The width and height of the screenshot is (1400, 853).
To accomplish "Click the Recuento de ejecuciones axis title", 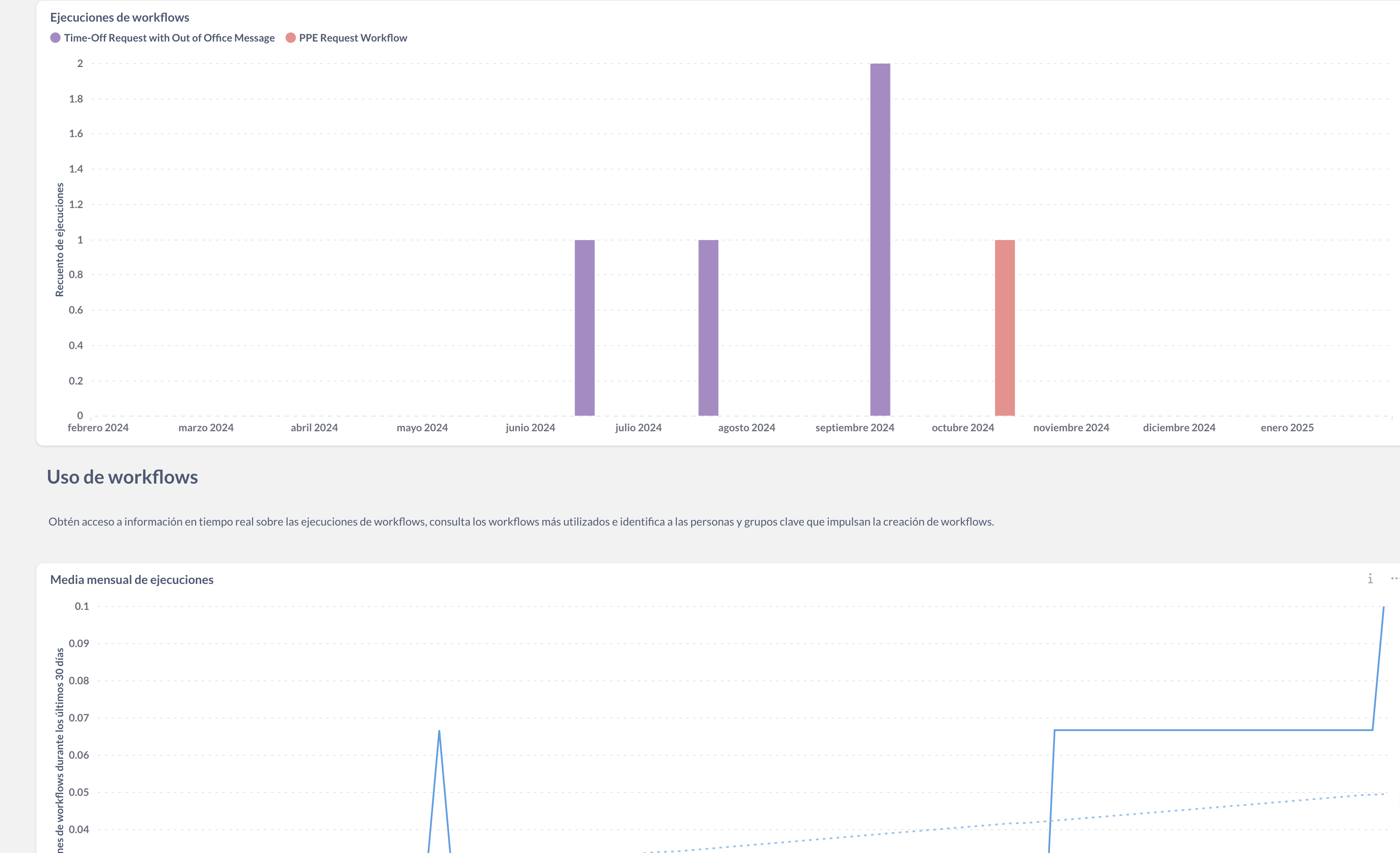I will pos(60,240).
